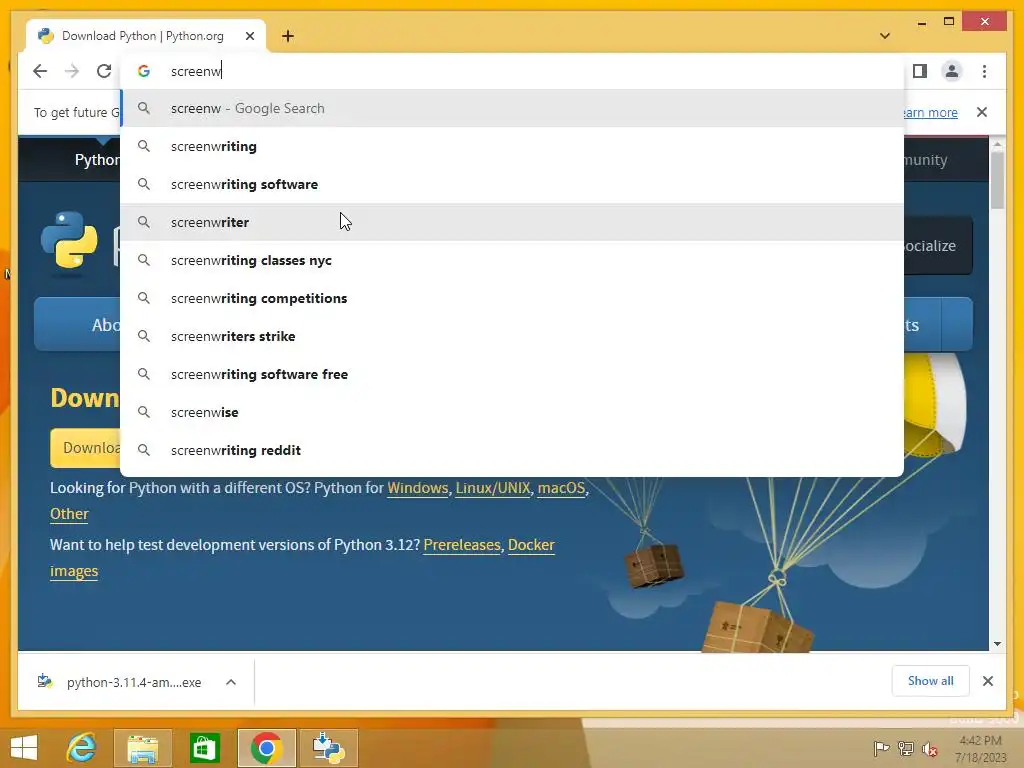Click the Google G icon in omnibox
The height and width of the screenshot is (768, 1024).
click(144, 71)
